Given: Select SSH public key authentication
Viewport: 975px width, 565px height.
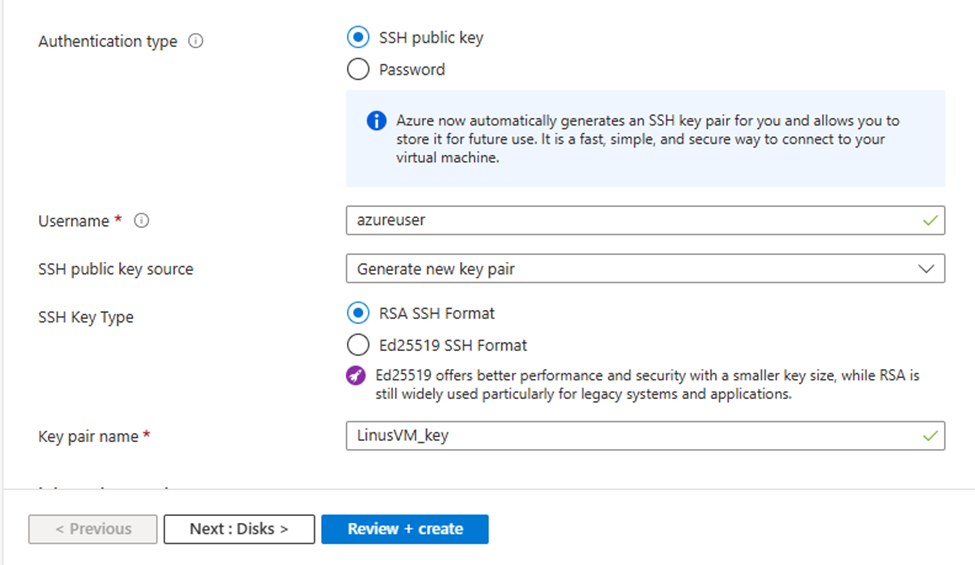Looking at the screenshot, I should pos(357,38).
